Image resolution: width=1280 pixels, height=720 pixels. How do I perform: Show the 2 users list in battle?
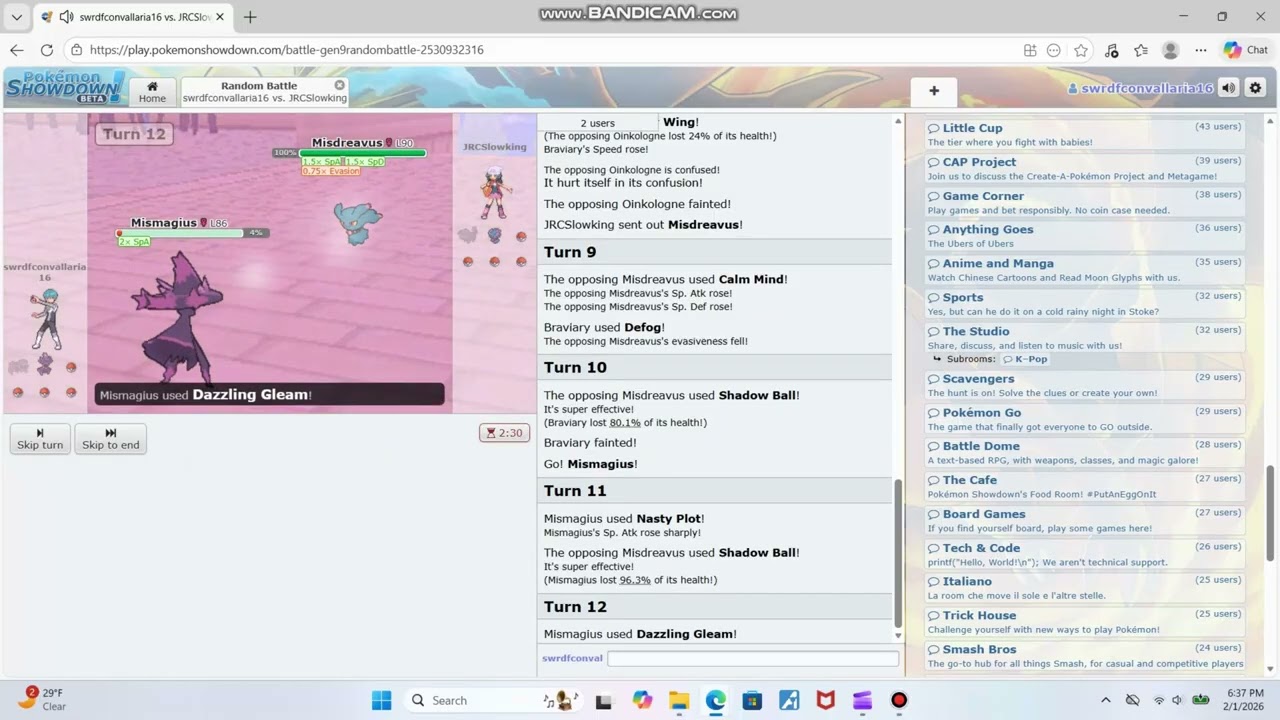tap(597, 123)
